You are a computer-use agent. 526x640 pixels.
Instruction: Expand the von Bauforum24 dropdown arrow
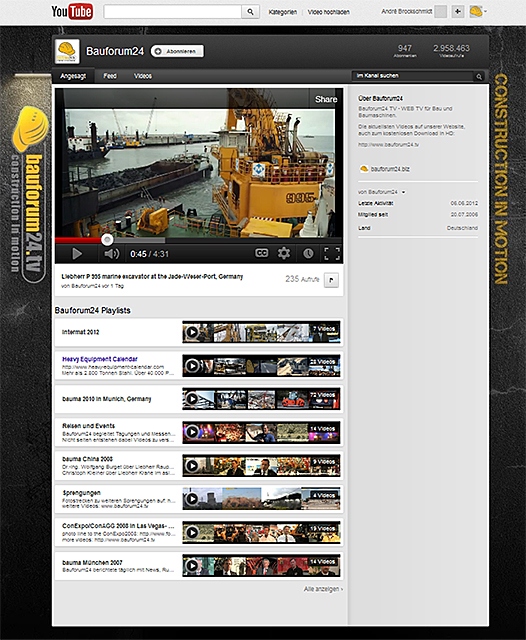(x=404, y=192)
